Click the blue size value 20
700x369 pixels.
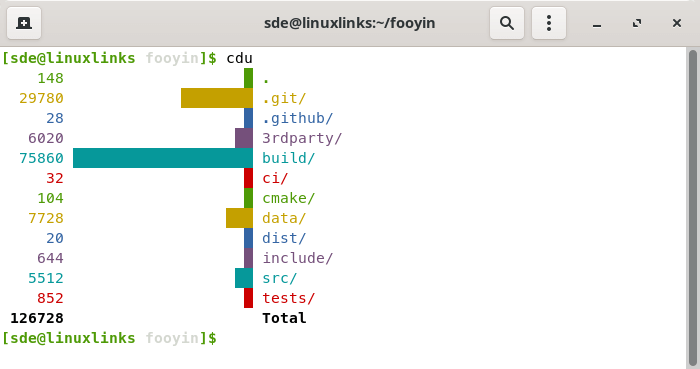[55, 238]
